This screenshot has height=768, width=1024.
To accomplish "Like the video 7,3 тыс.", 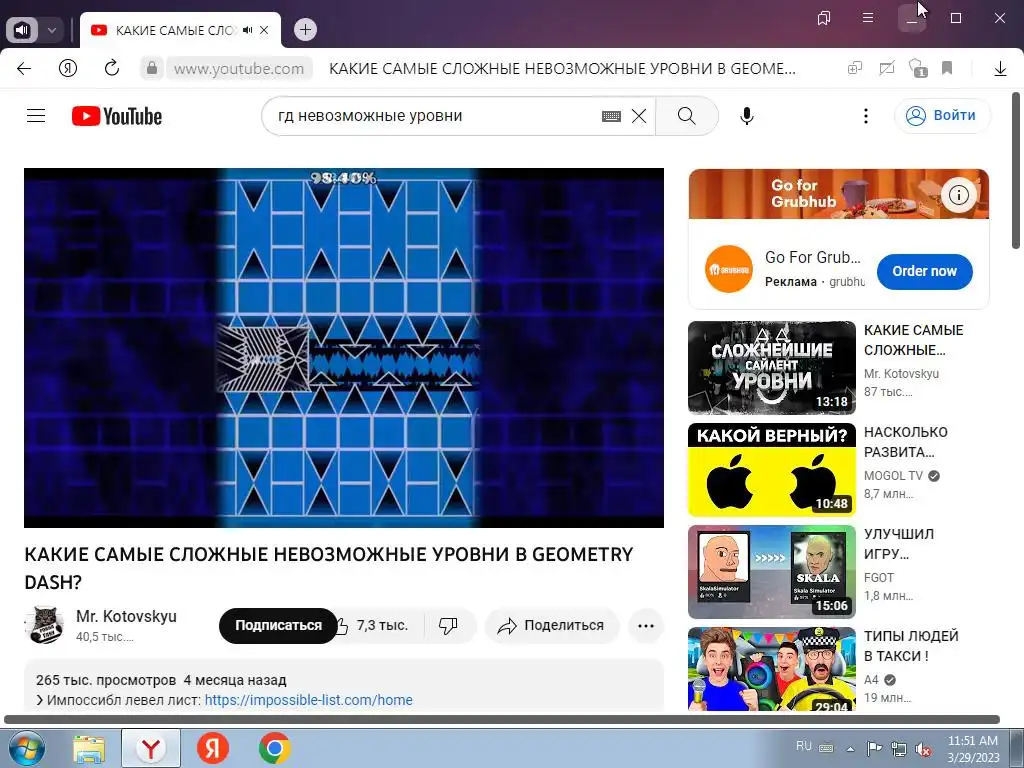I will (x=374, y=625).
